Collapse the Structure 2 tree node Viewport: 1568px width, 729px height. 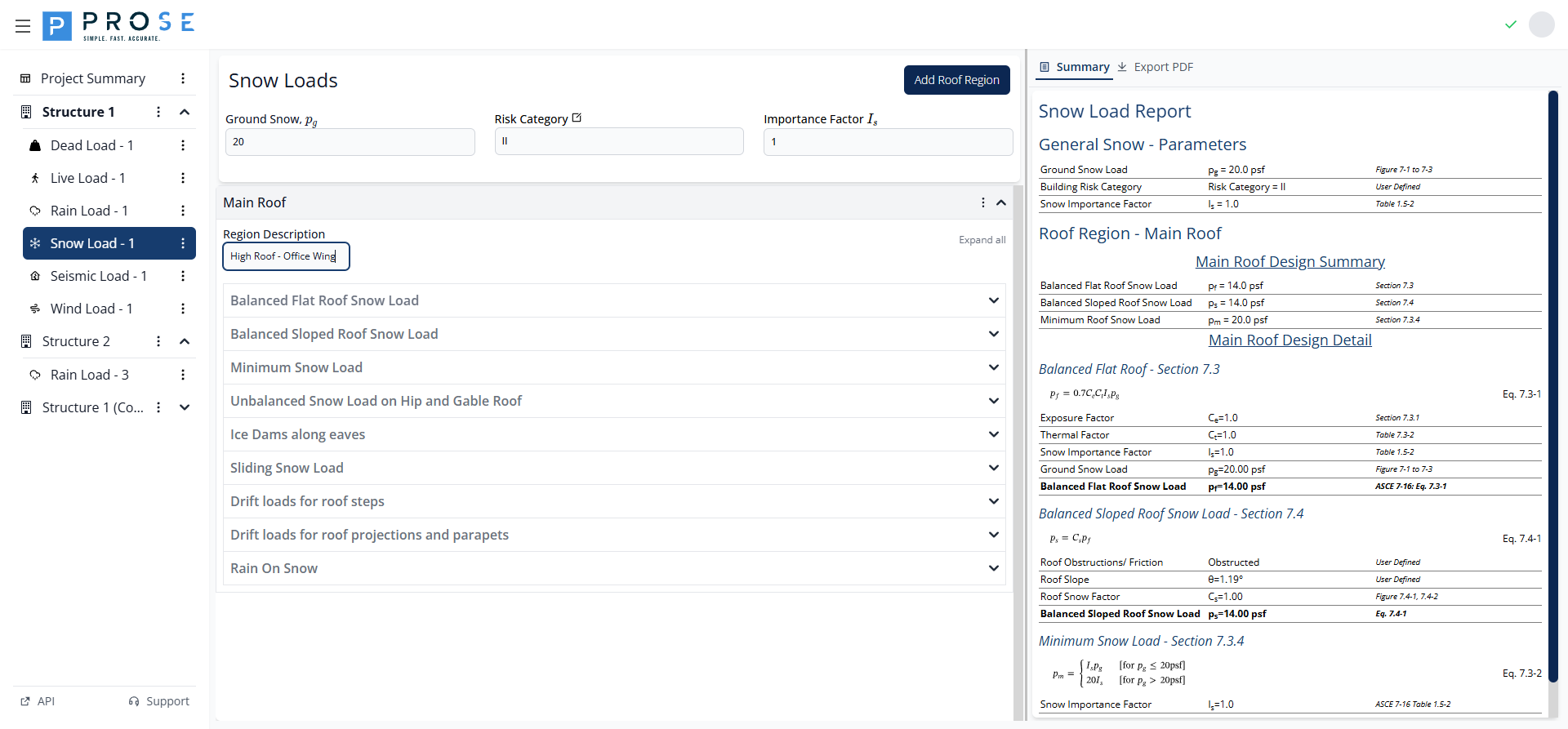[x=185, y=341]
